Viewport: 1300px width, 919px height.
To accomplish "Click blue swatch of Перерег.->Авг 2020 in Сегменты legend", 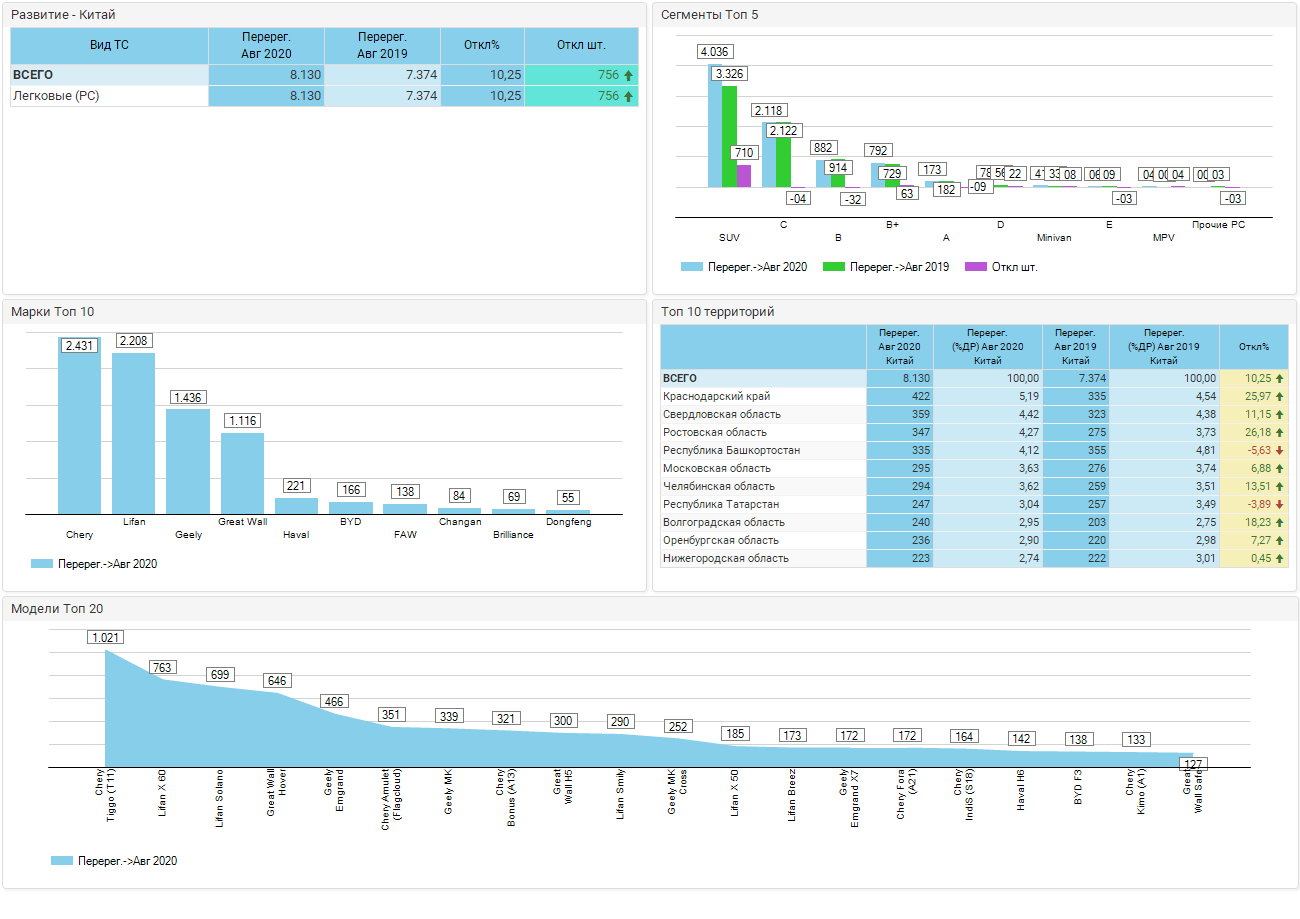I will click(692, 267).
